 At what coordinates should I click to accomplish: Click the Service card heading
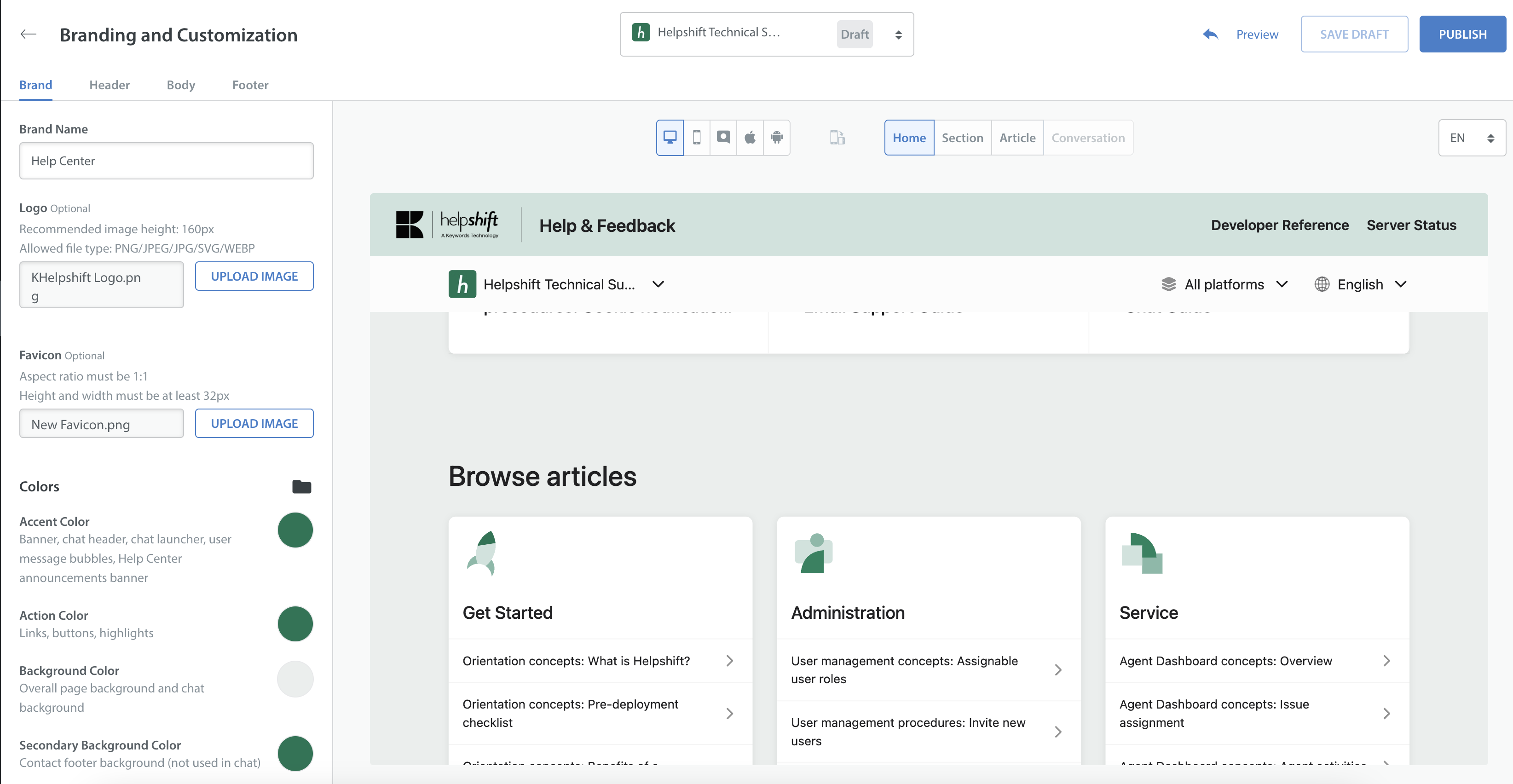click(x=1148, y=612)
